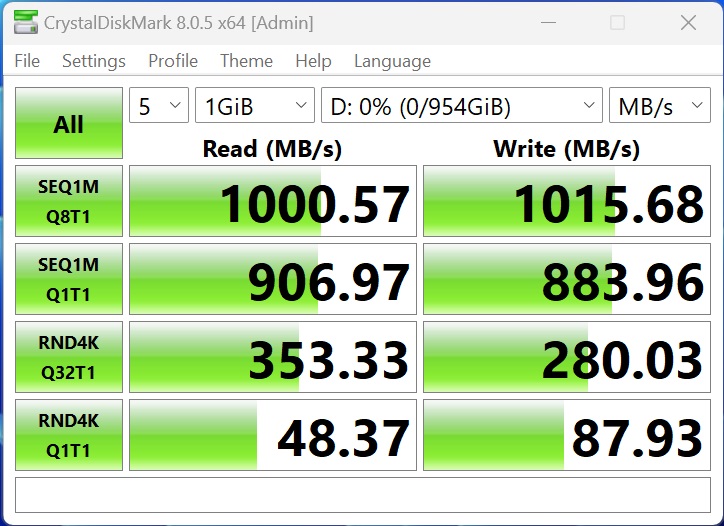Open the Settings menu

(94, 61)
